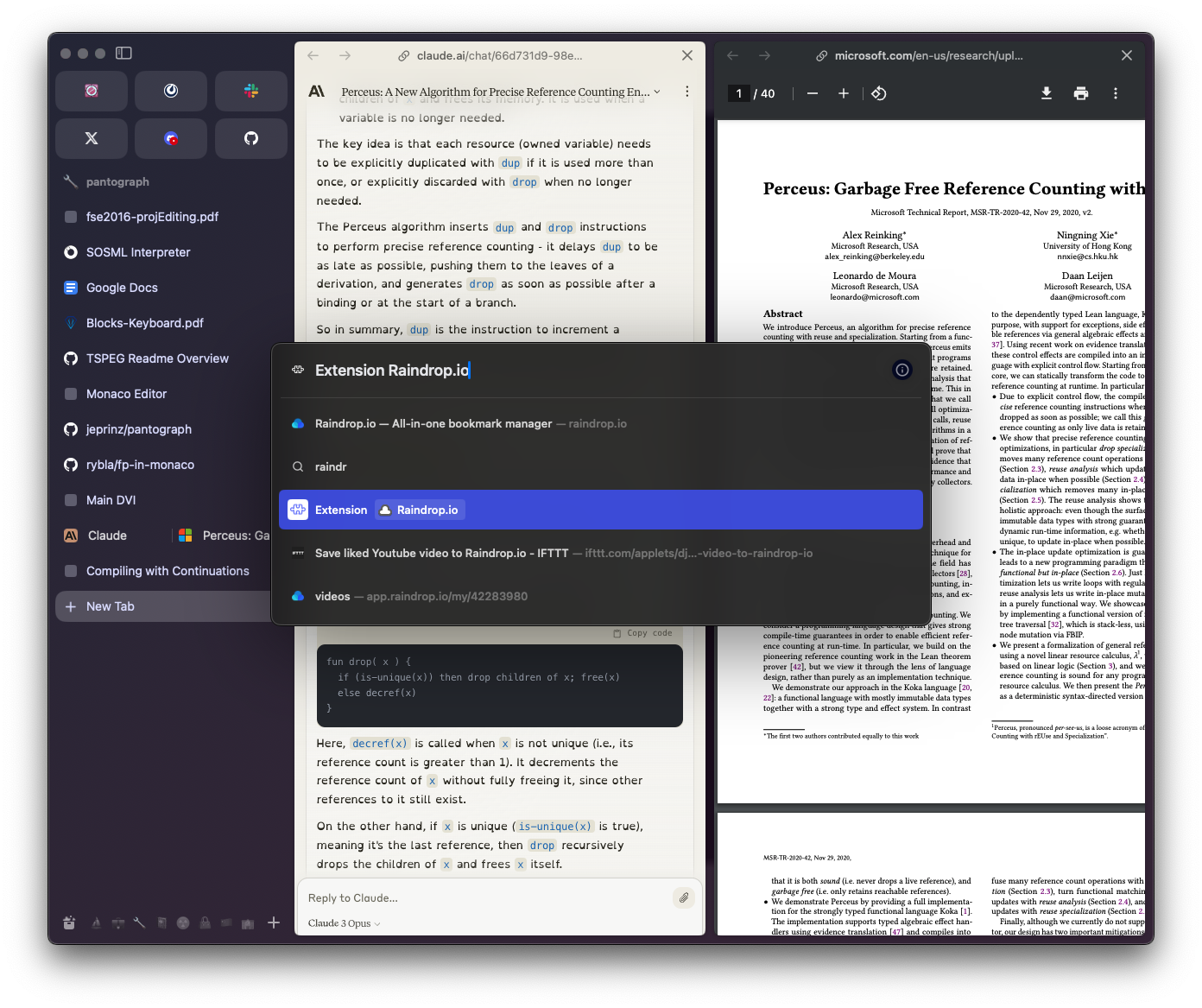The image size is (1202, 1008).
Task: Go back in Microsoft PDF pane
Action: click(x=732, y=55)
